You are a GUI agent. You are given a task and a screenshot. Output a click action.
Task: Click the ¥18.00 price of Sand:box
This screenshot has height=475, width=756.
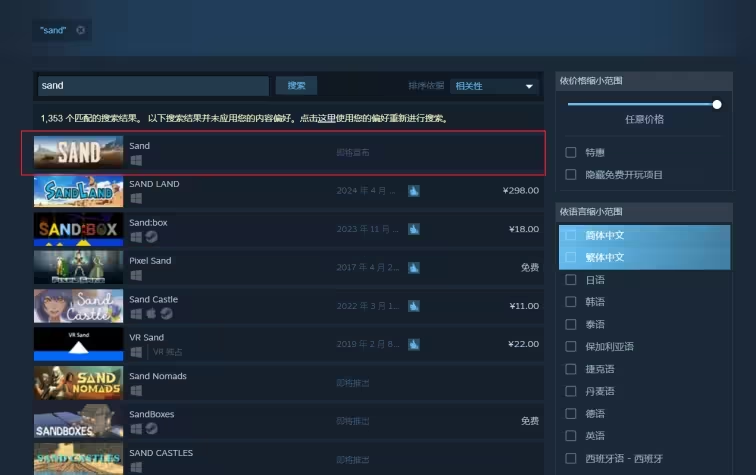pyautogui.click(x=524, y=229)
